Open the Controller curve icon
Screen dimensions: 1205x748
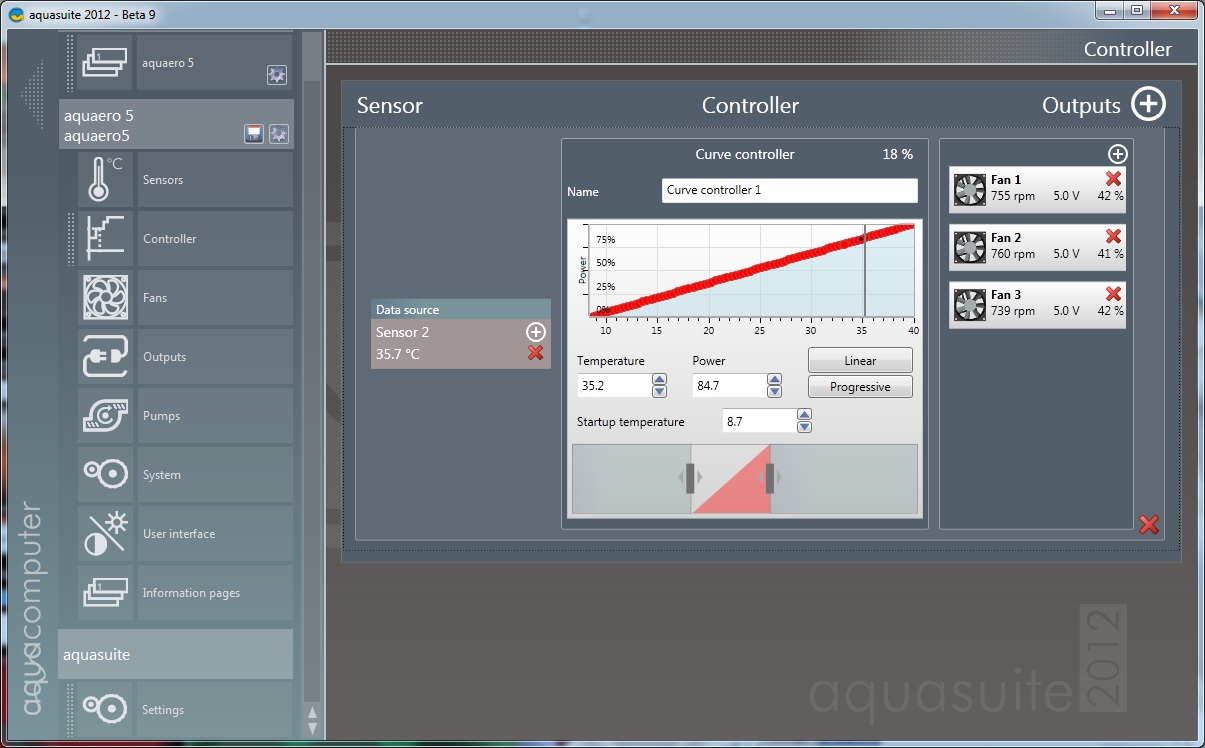point(105,239)
